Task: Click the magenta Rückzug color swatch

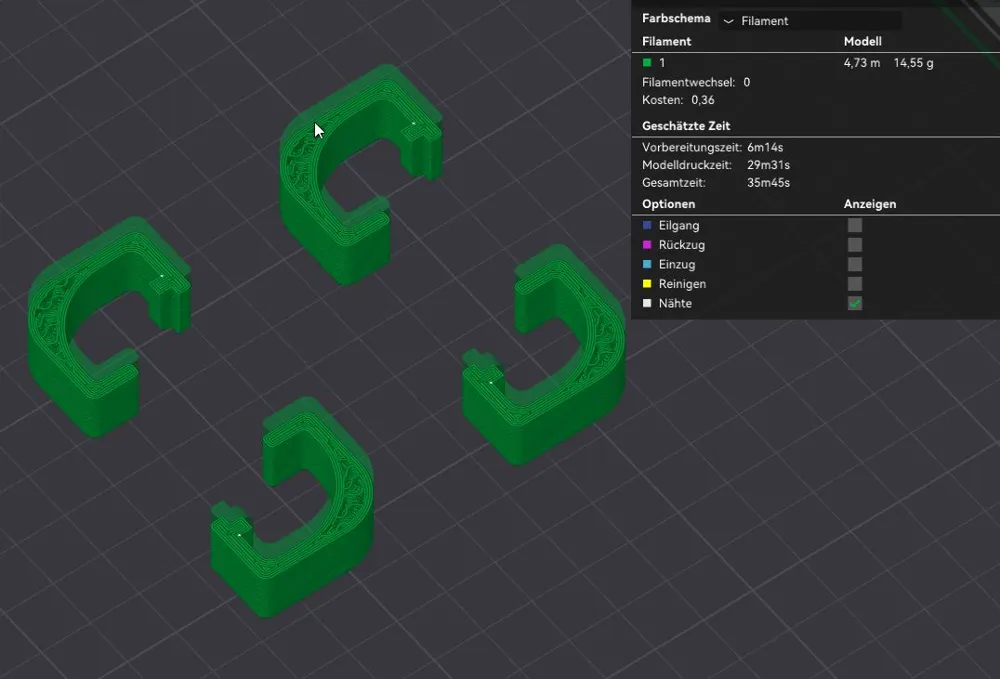Action: click(x=647, y=245)
